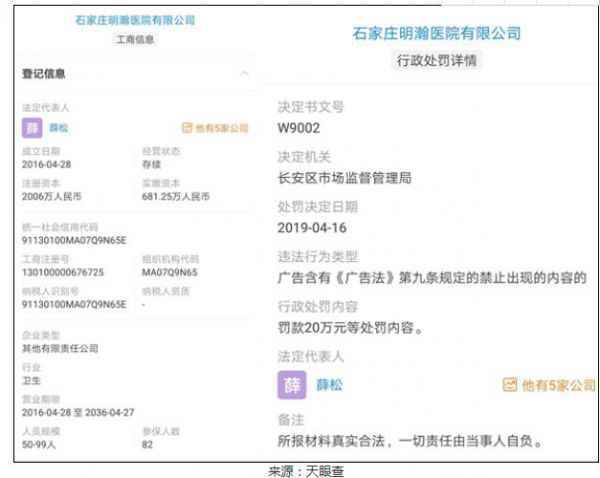
Task: Click registered capital 2006万人民币
Action: point(52,197)
